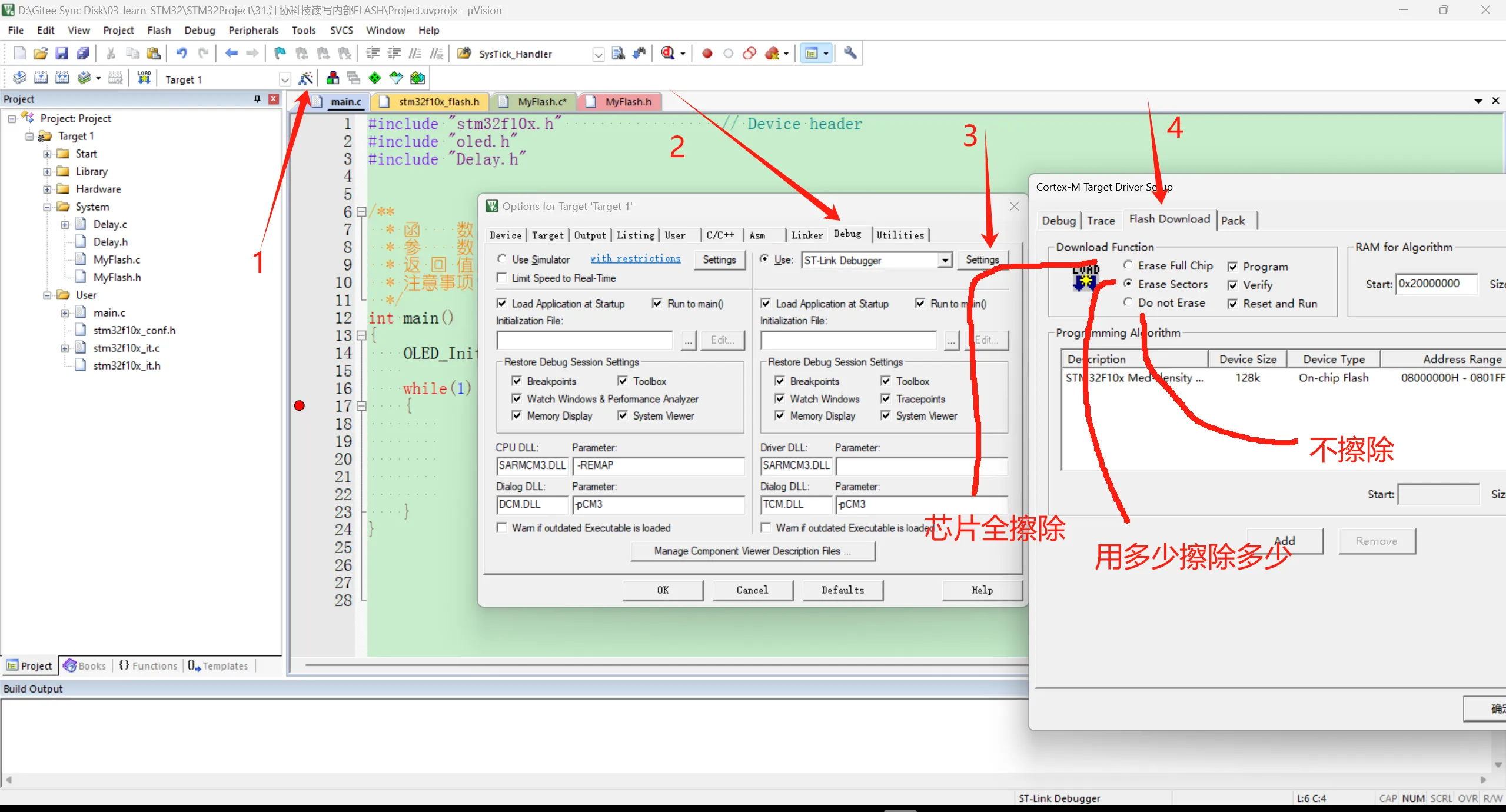Create a new file from the toolbar
The height and width of the screenshot is (812, 1506).
19,54
